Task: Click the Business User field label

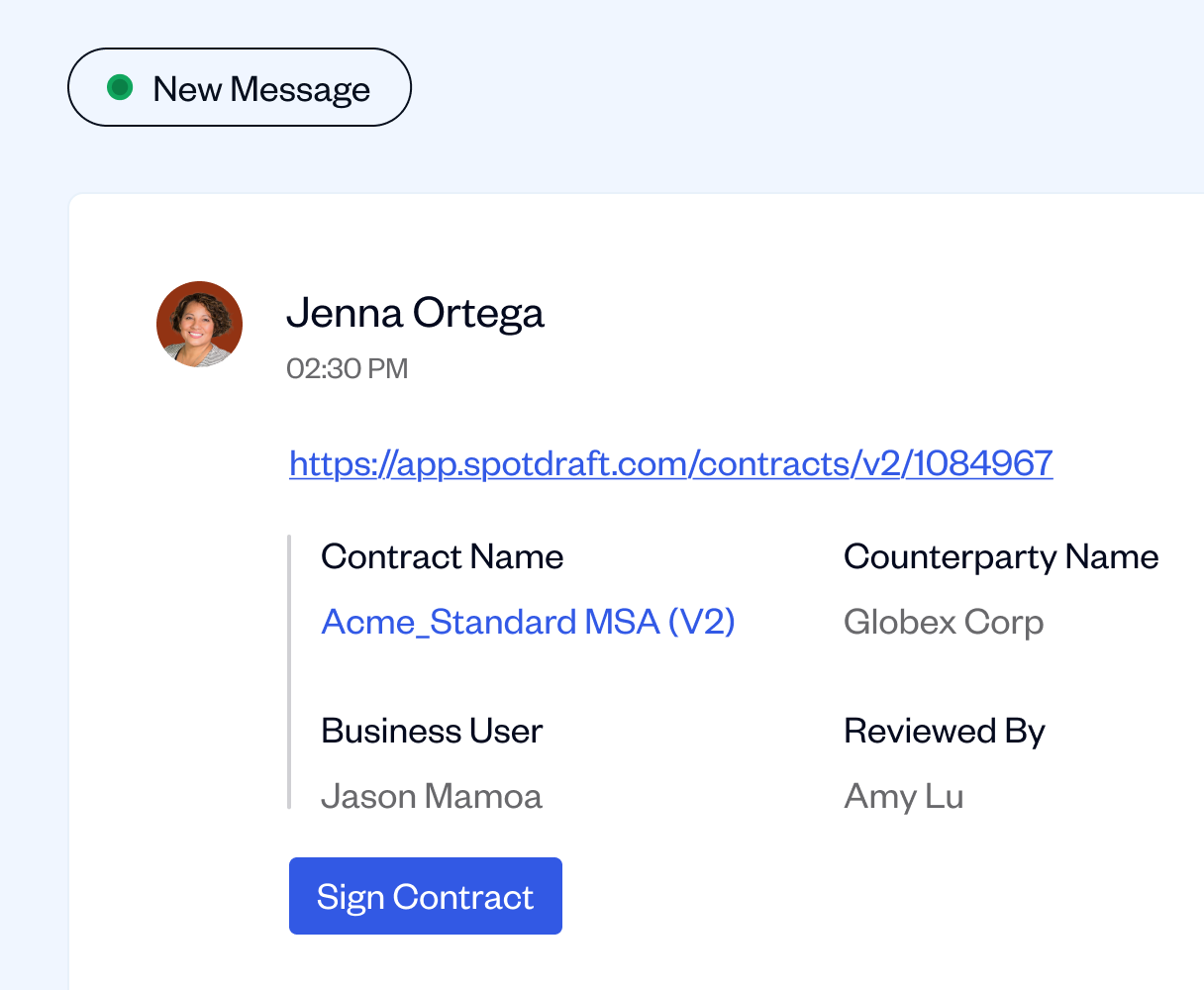Action: pyautogui.click(x=432, y=731)
